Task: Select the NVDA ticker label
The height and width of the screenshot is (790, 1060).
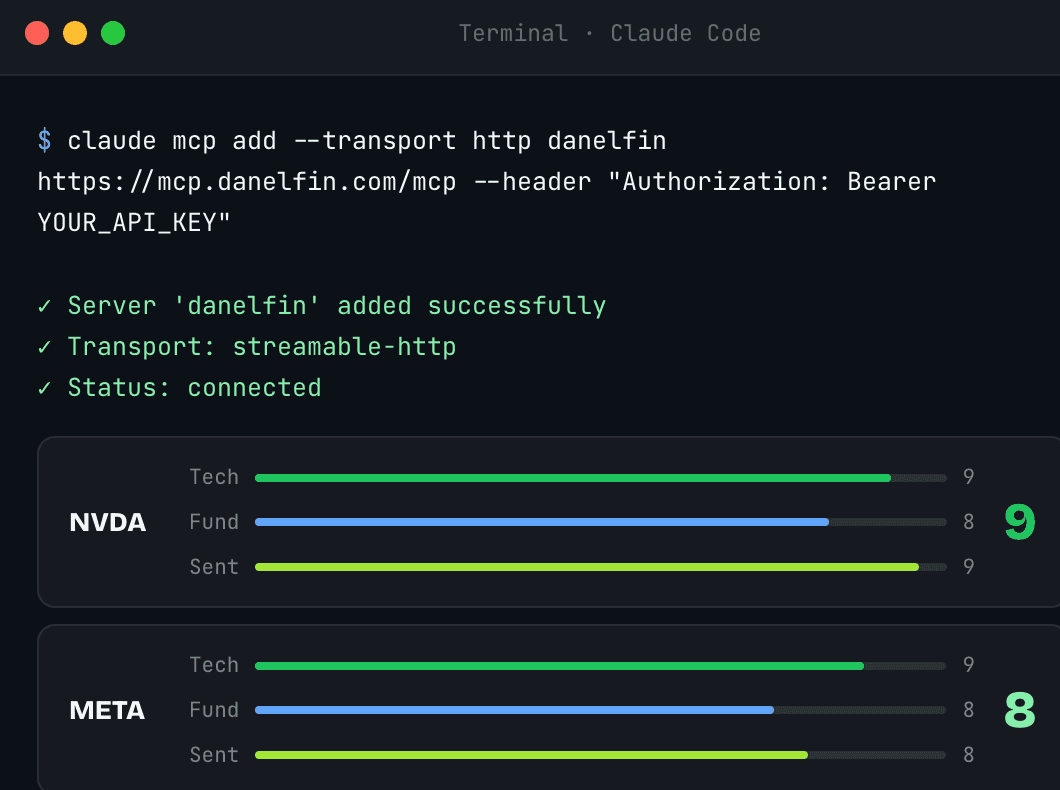Action: coord(107,522)
